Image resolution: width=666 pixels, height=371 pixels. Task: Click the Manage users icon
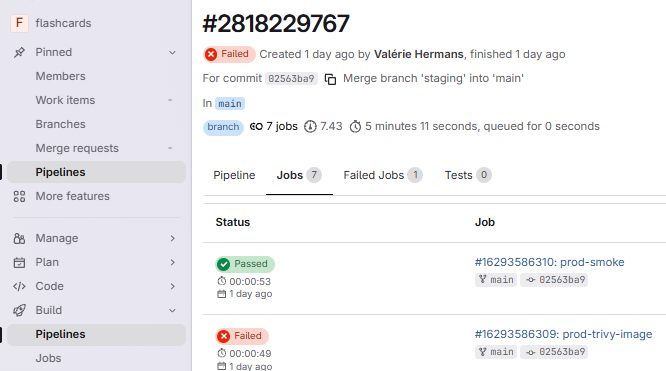point(19,238)
